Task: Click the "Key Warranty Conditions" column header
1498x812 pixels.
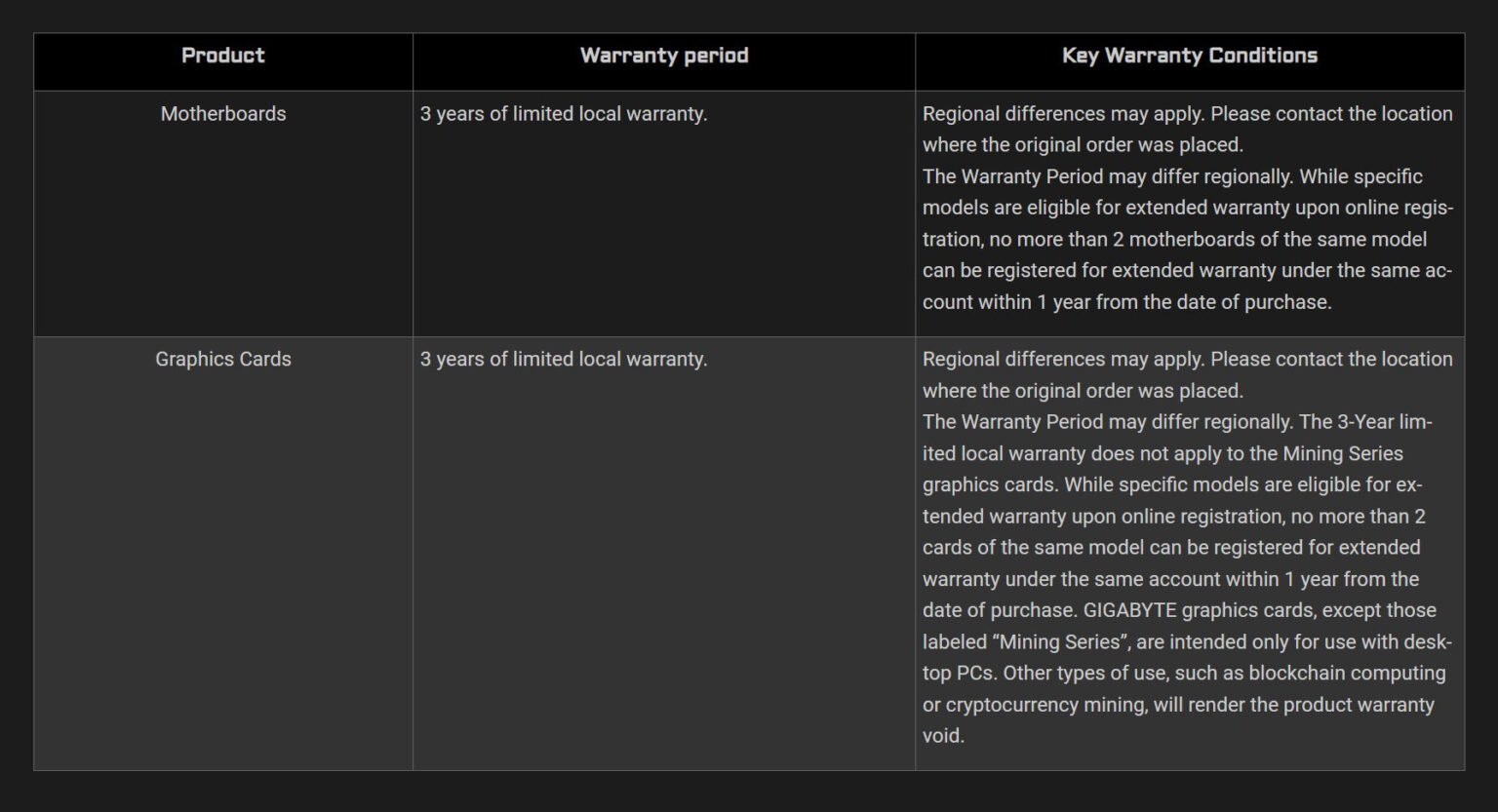Action: pyautogui.click(x=1189, y=56)
